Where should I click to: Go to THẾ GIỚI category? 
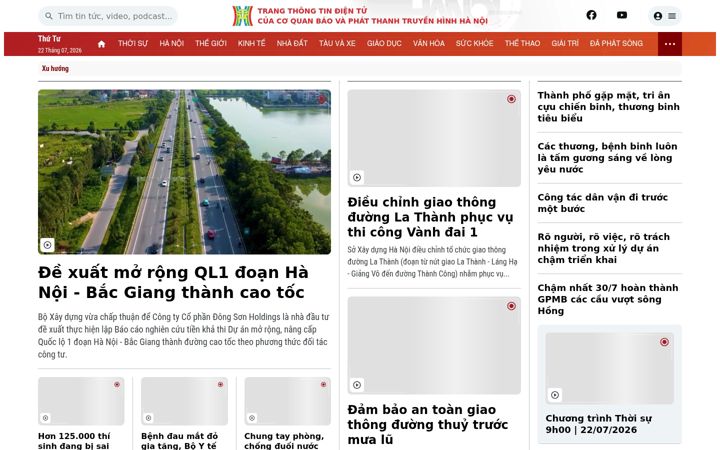point(211,43)
